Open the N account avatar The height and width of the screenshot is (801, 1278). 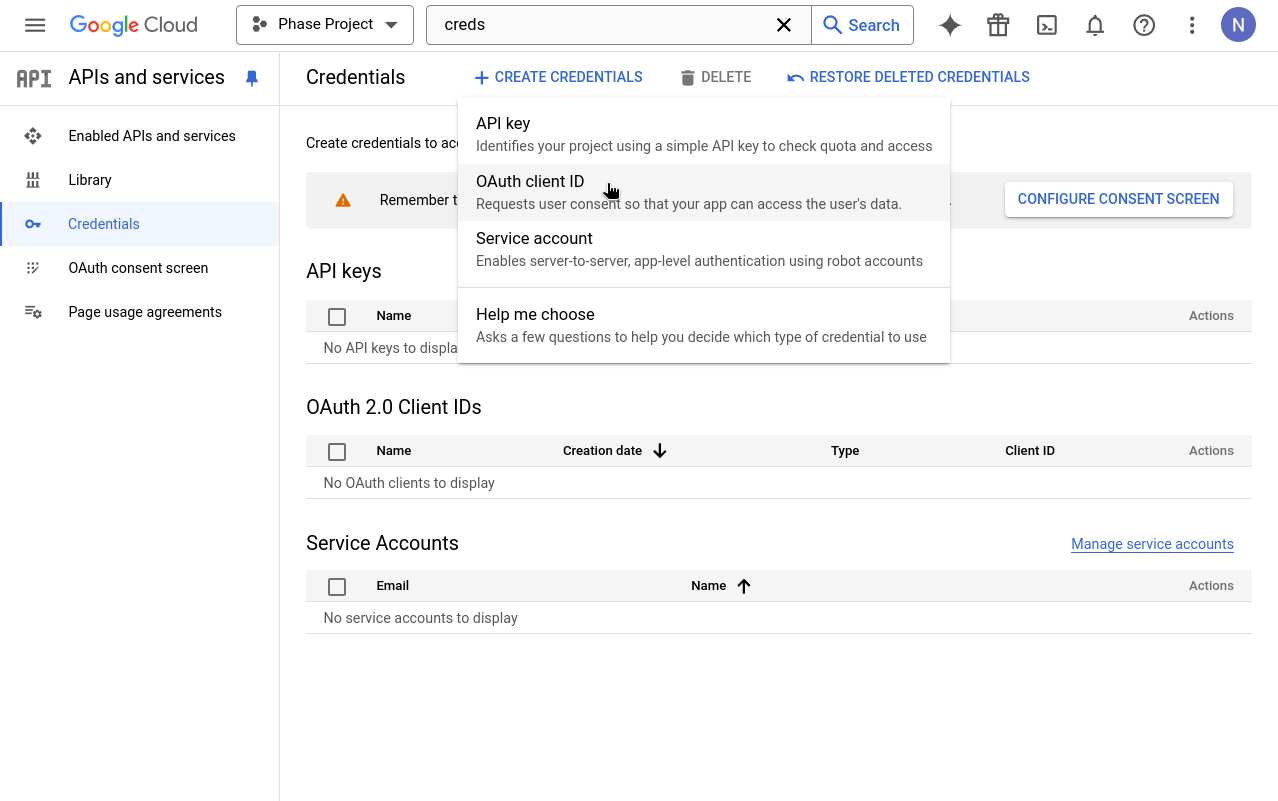1238,25
